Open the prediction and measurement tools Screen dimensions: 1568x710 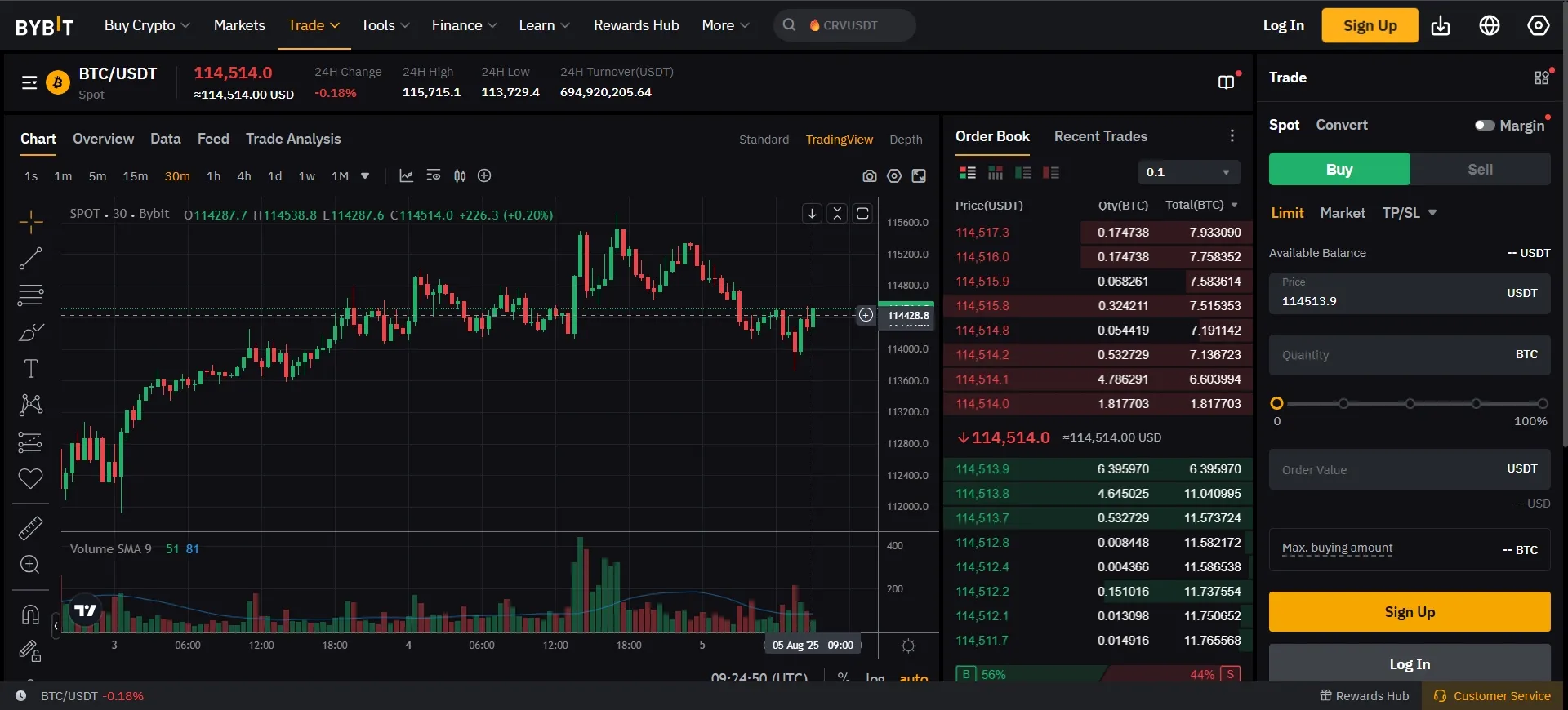coord(31,442)
